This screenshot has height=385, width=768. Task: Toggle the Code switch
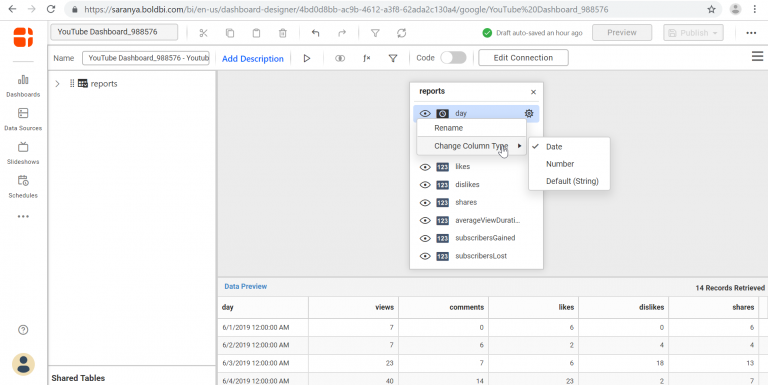point(453,58)
